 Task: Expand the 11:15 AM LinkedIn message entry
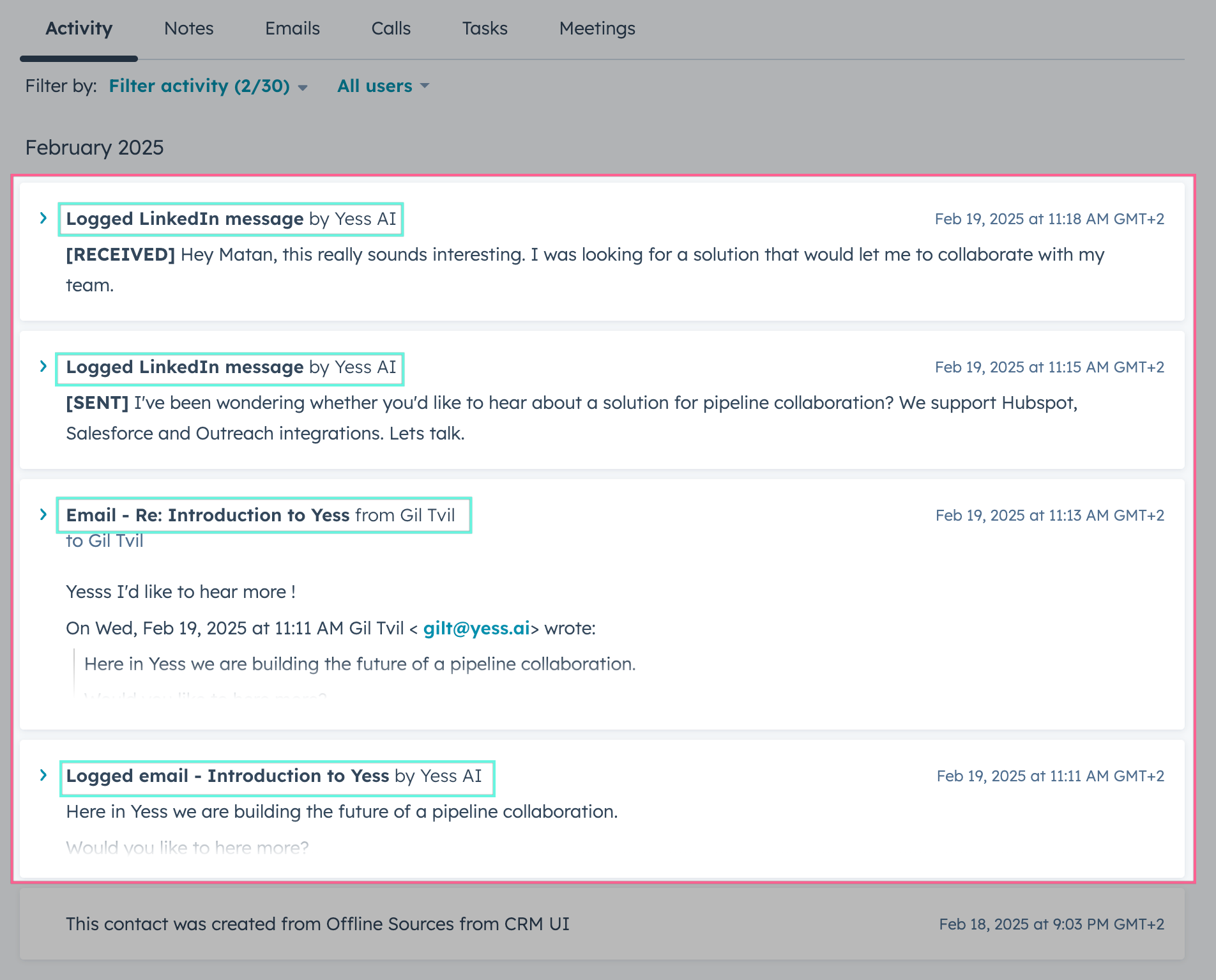click(x=43, y=367)
